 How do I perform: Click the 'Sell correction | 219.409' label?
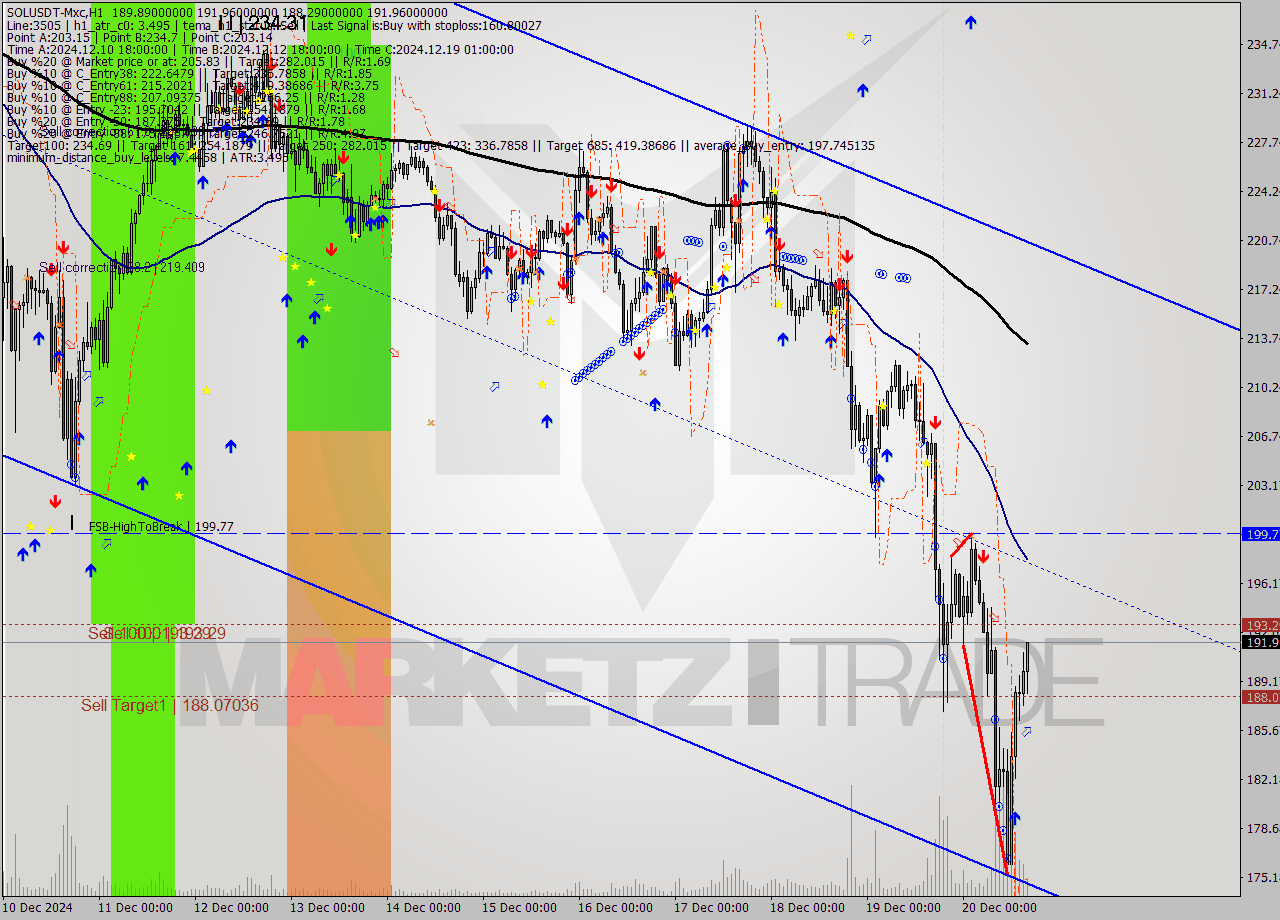[x=122, y=267]
